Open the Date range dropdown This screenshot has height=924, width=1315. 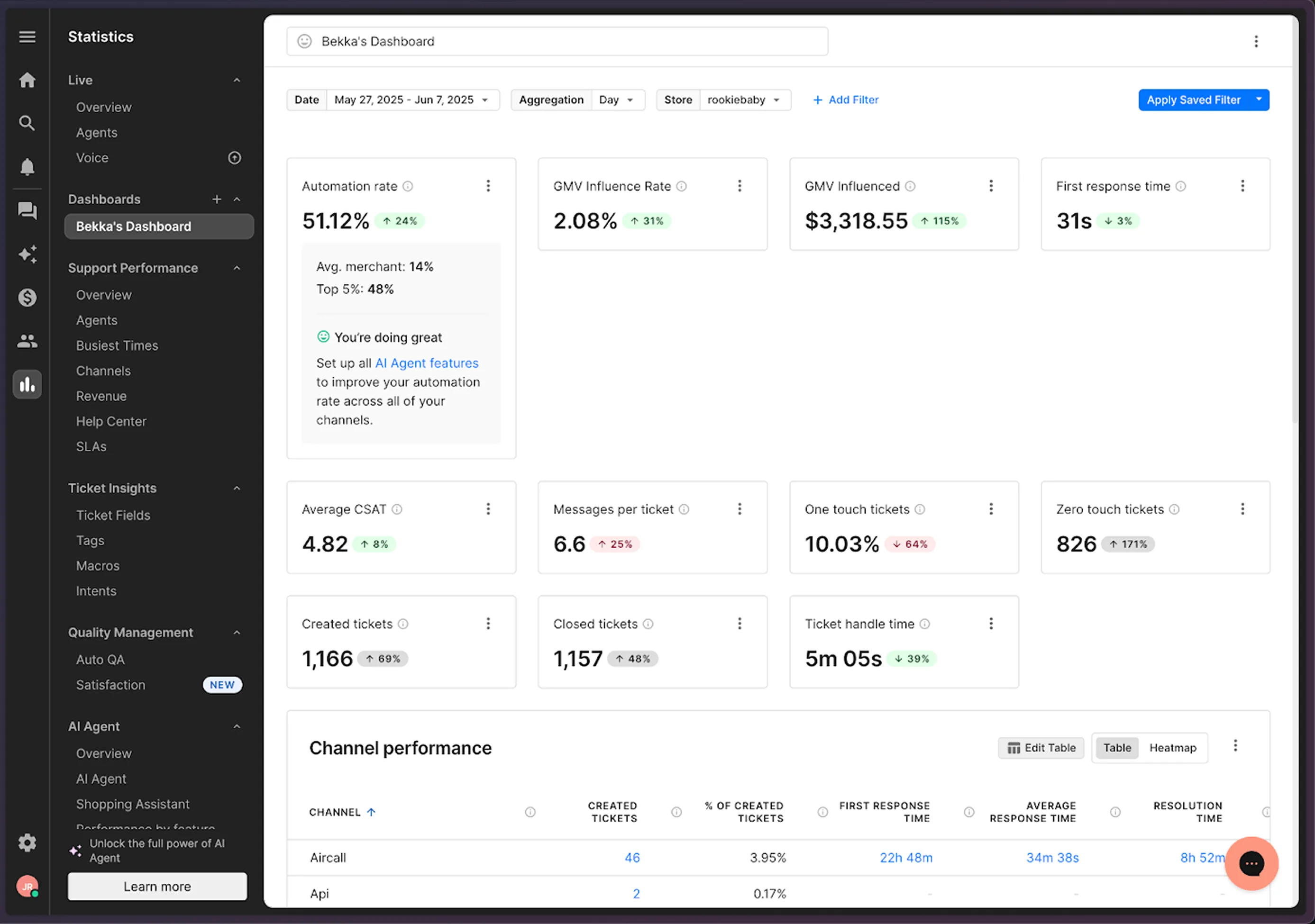(411, 100)
